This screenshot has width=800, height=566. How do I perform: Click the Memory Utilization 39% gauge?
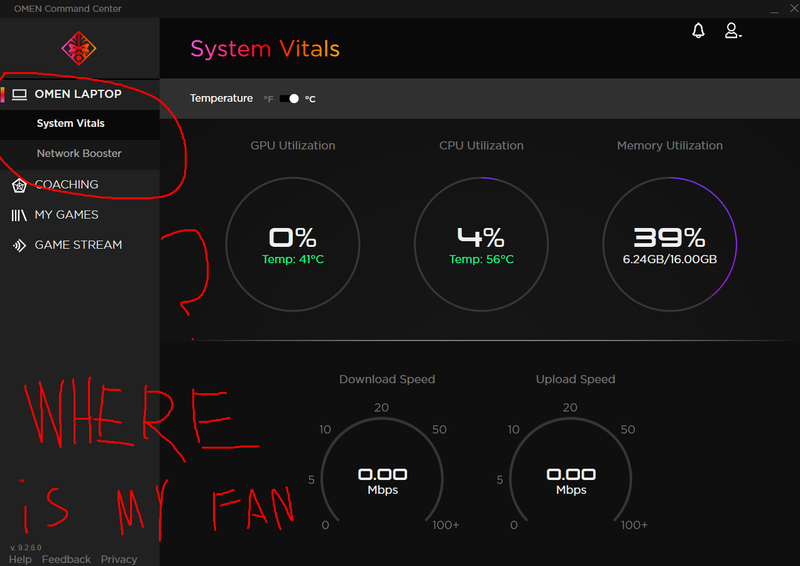point(670,244)
